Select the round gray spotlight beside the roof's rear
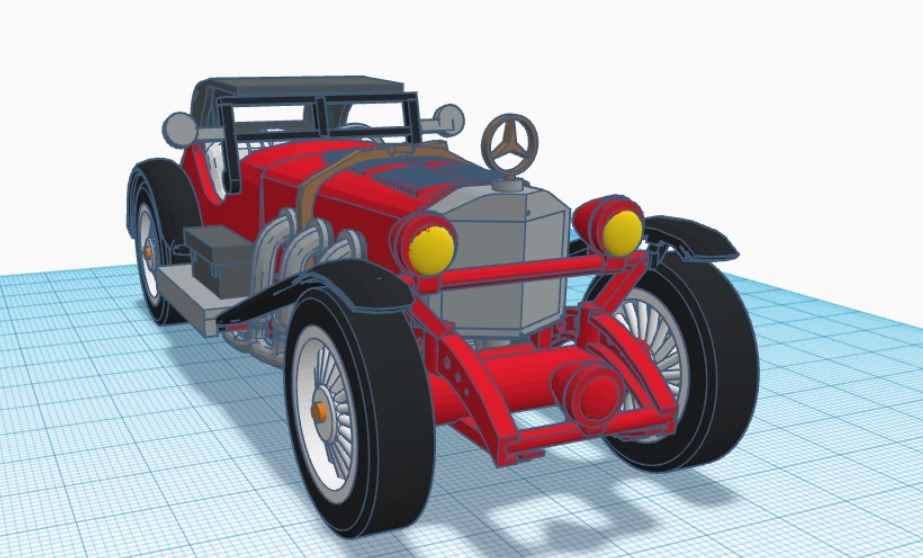This screenshot has width=923, height=558. [x=180, y=130]
